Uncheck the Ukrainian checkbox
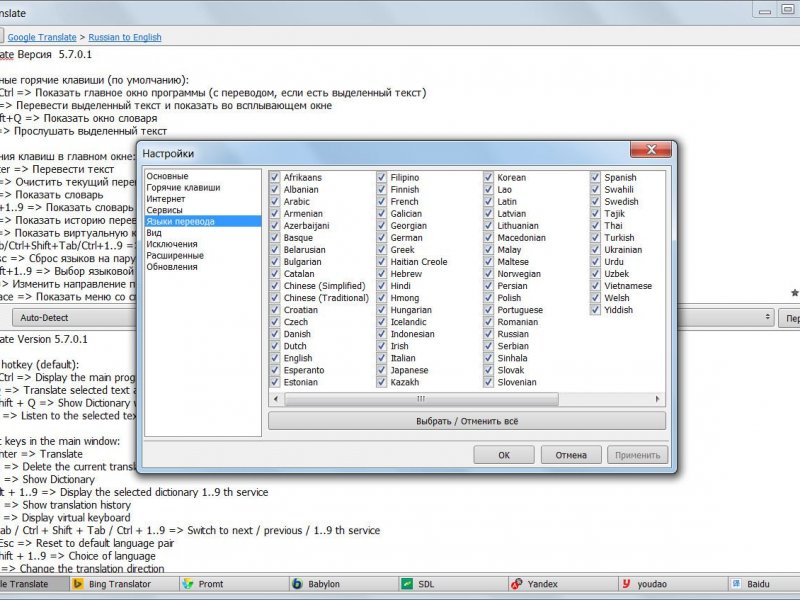This screenshot has width=800, height=600. (595, 249)
